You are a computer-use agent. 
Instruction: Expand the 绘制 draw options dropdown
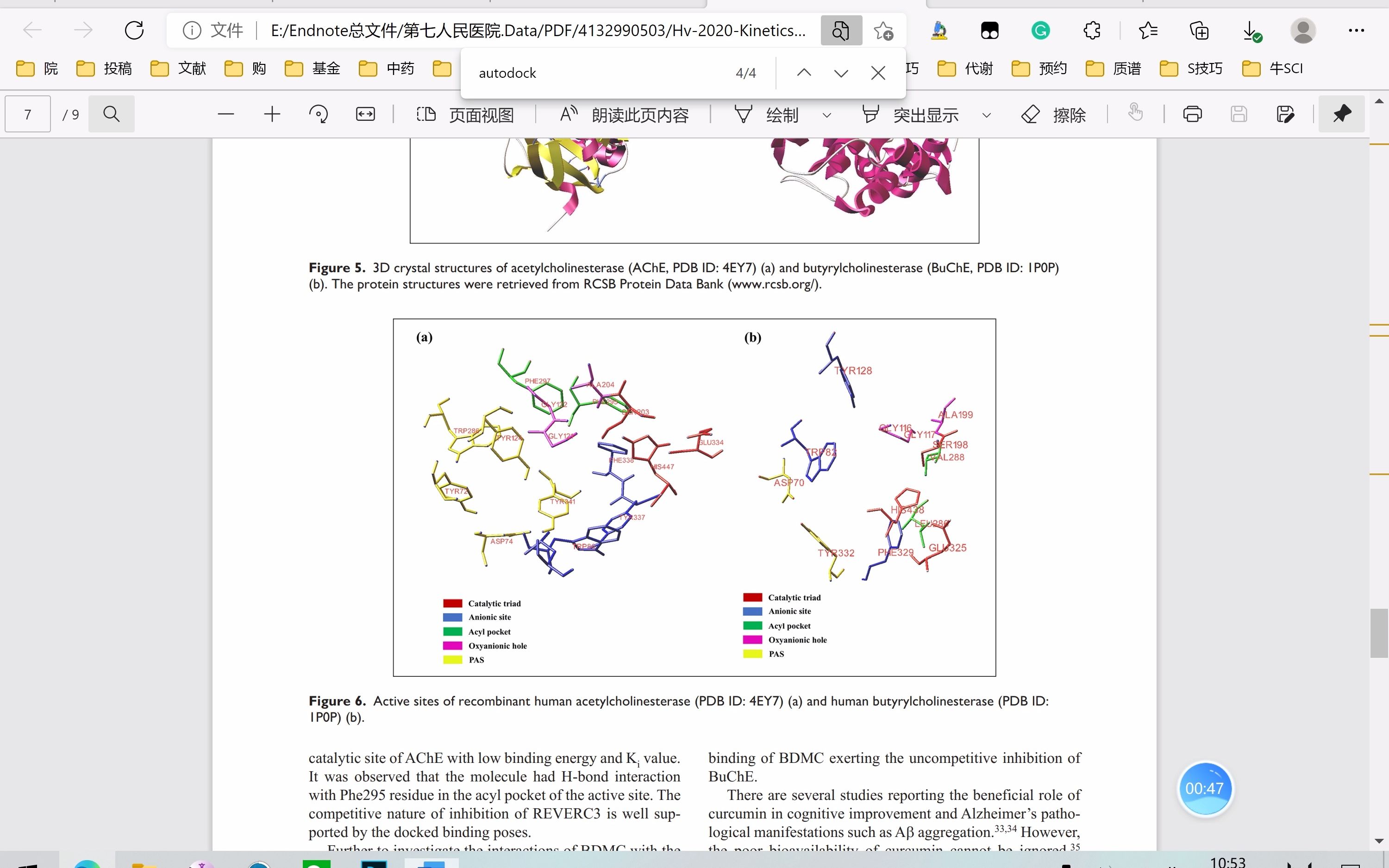[x=826, y=115]
